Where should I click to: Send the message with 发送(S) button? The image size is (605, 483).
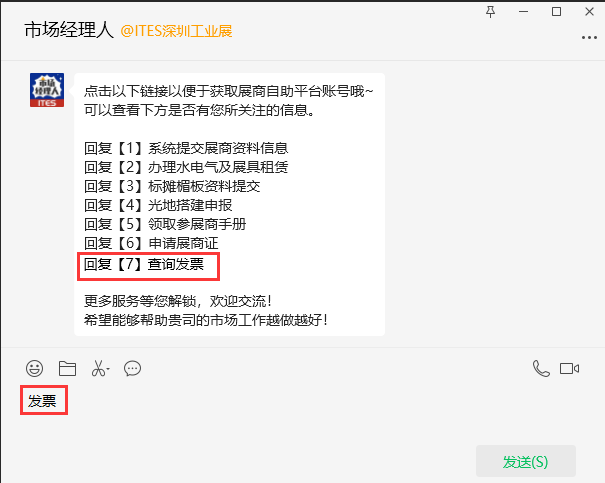526,461
